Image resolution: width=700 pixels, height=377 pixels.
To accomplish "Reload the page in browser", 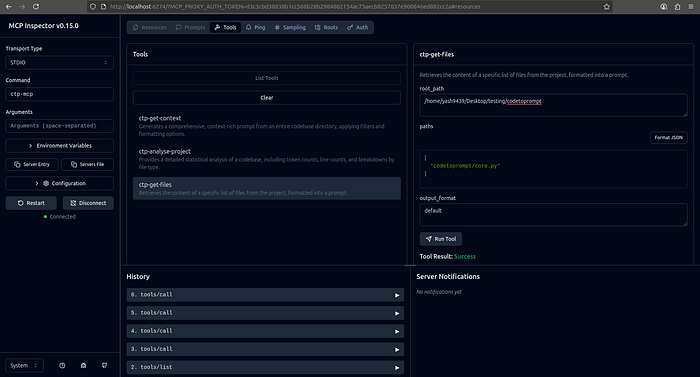I will (36, 7).
